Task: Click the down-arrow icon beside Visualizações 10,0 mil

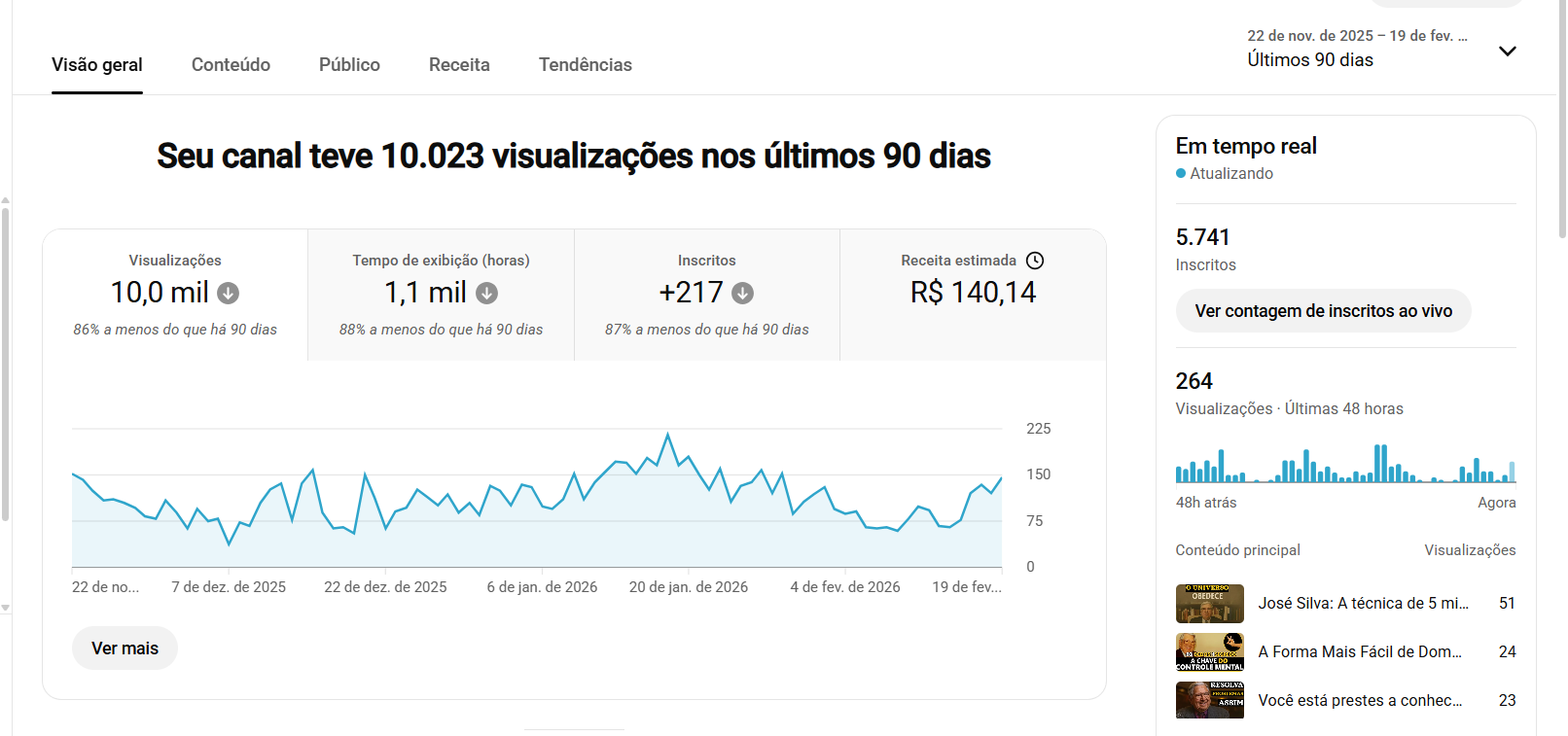Action: (229, 293)
